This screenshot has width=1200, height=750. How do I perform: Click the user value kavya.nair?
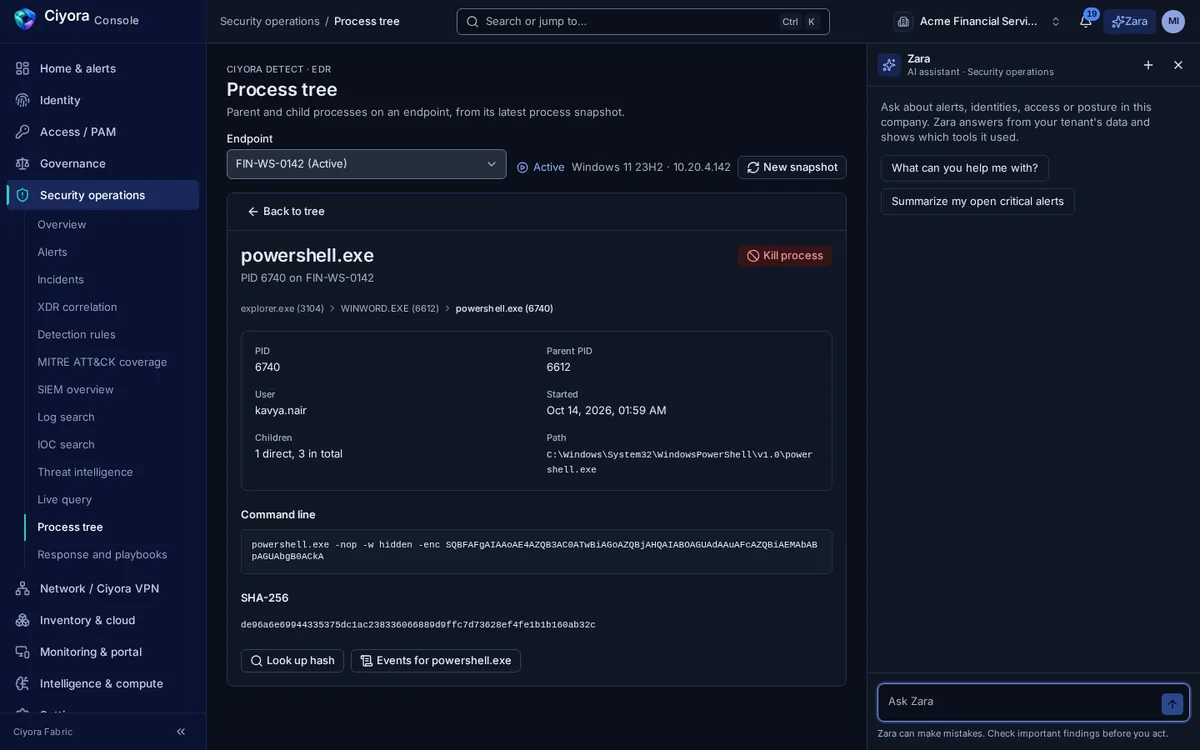pos(281,410)
